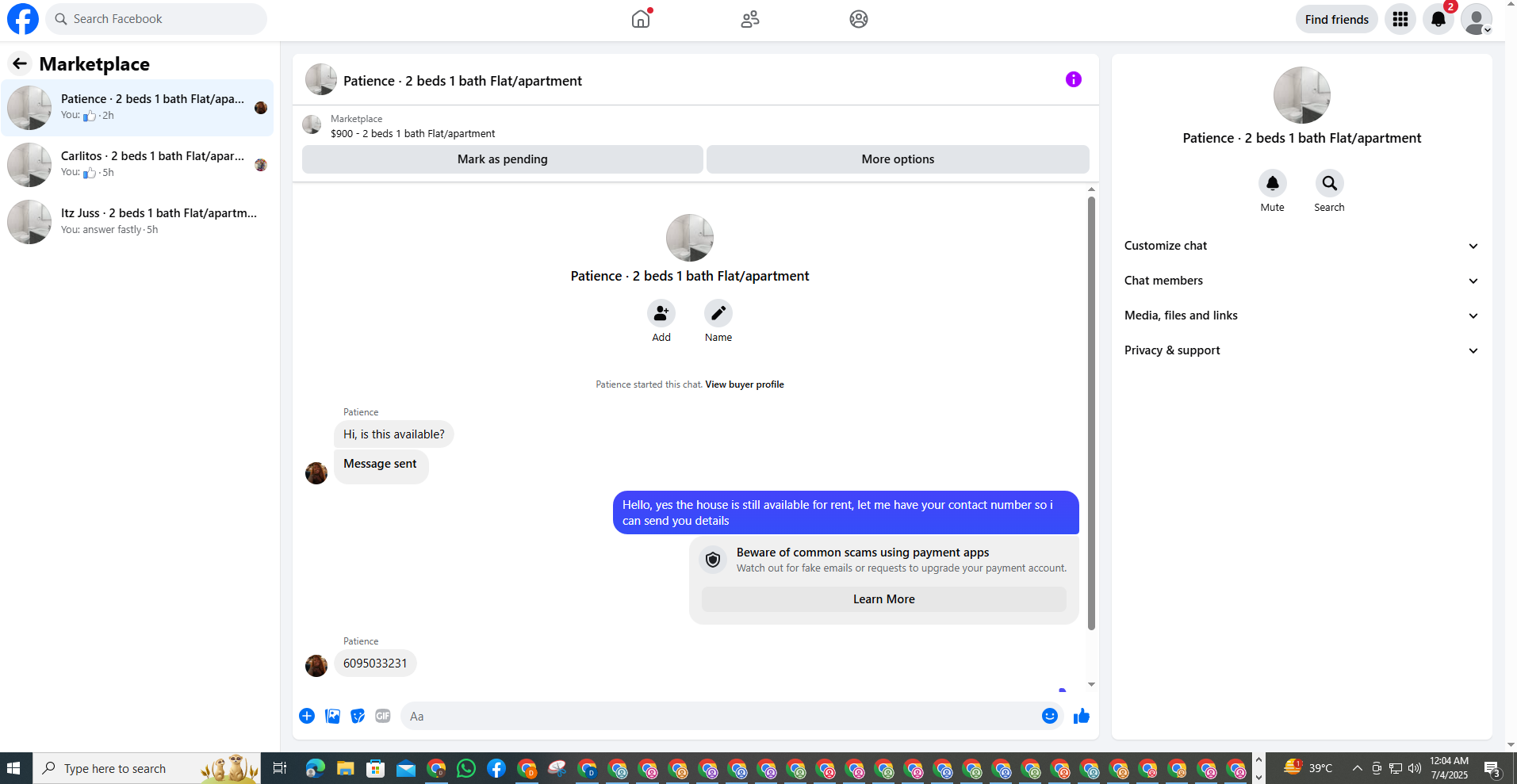Open the View buyer profile link
1517x784 pixels.
(745, 384)
